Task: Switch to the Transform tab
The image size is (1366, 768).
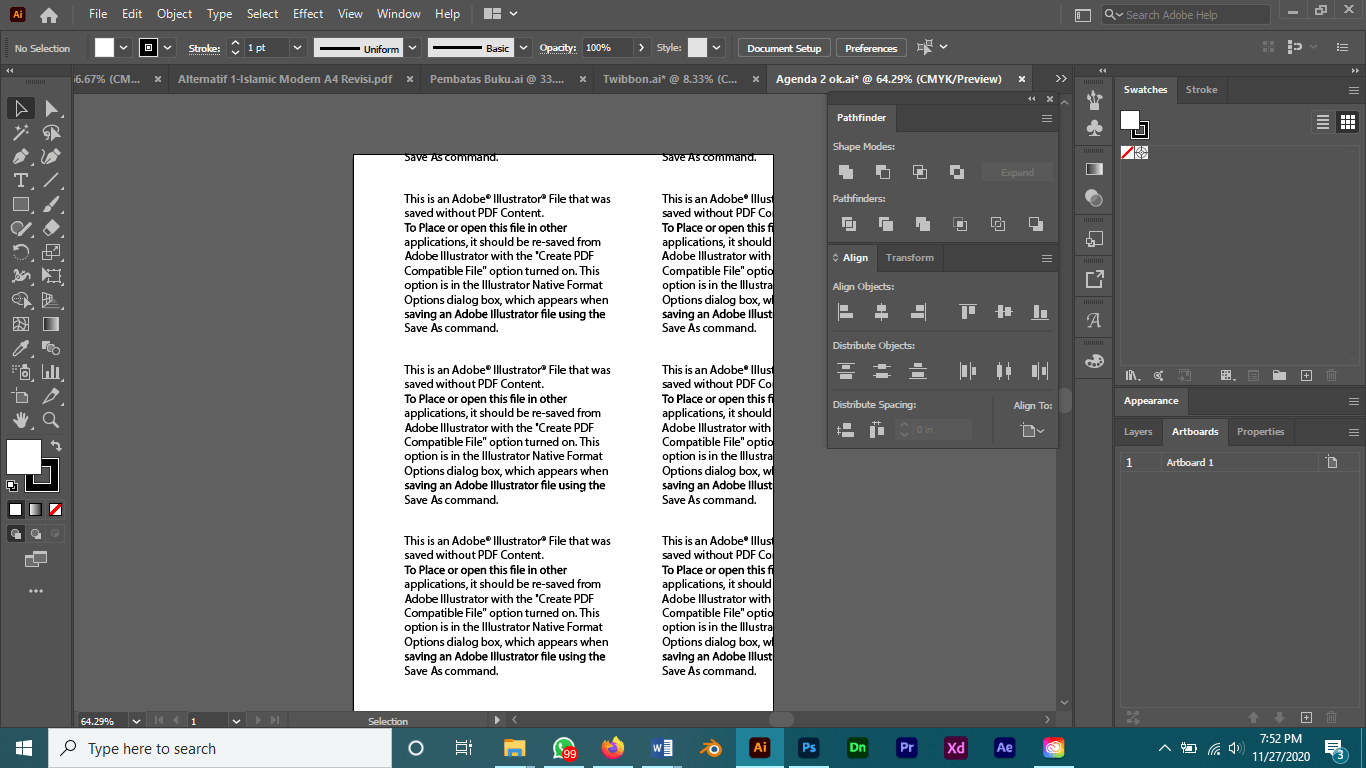Action: point(909,257)
